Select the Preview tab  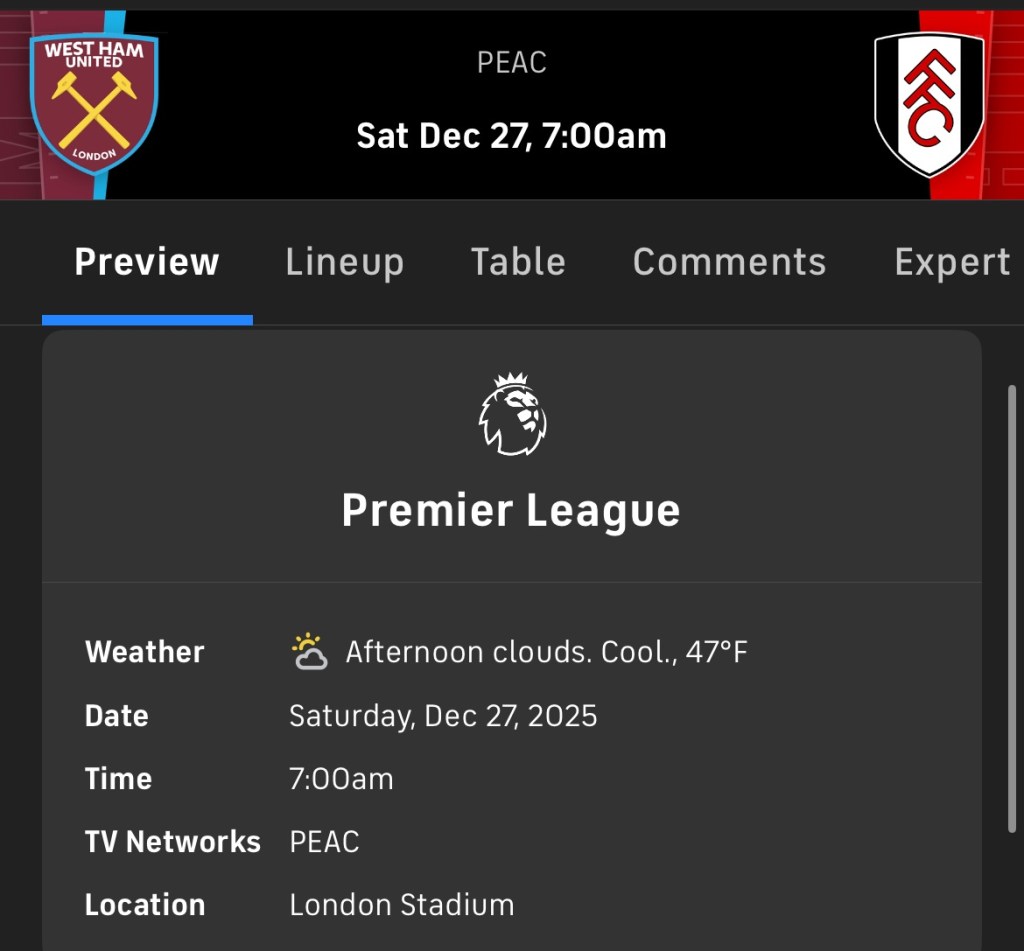coord(147,262)
